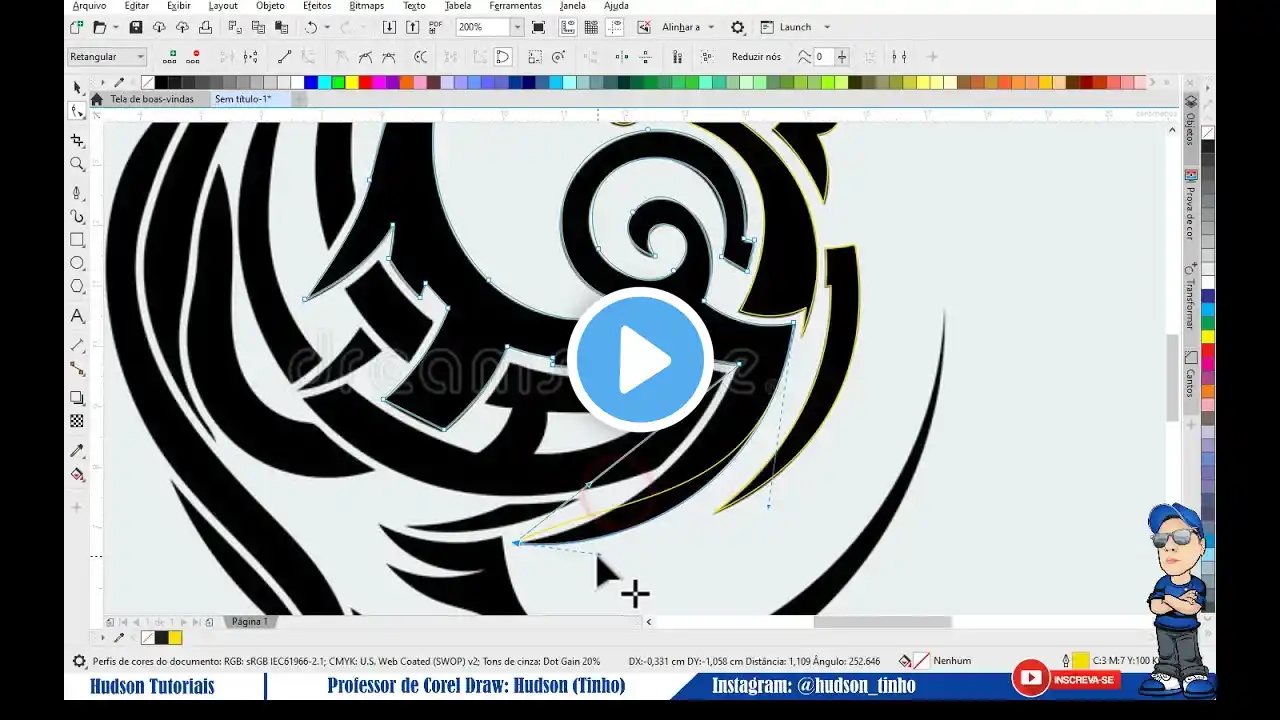Select the Rectangle tool

coord(77,240)
